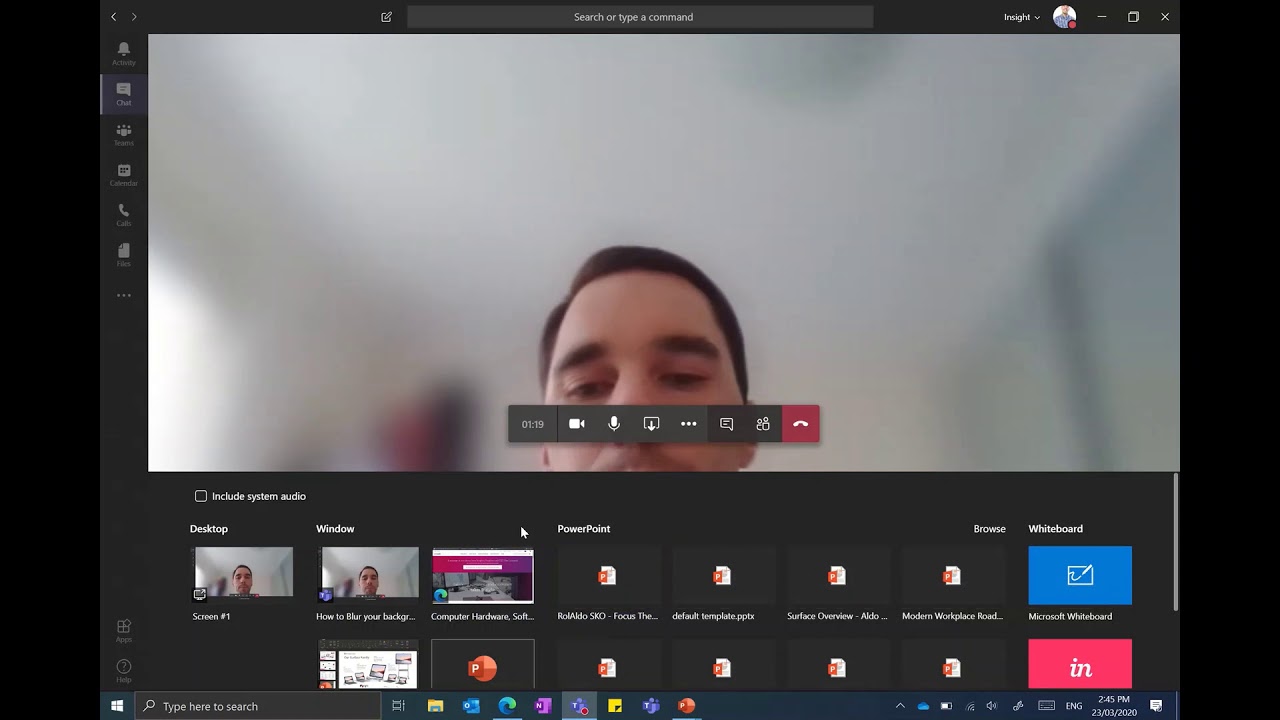Viewport: 1280px width, 720px height.
Task: Open PowerPoint from the taskbar
Action: click(x=686, y=706)
